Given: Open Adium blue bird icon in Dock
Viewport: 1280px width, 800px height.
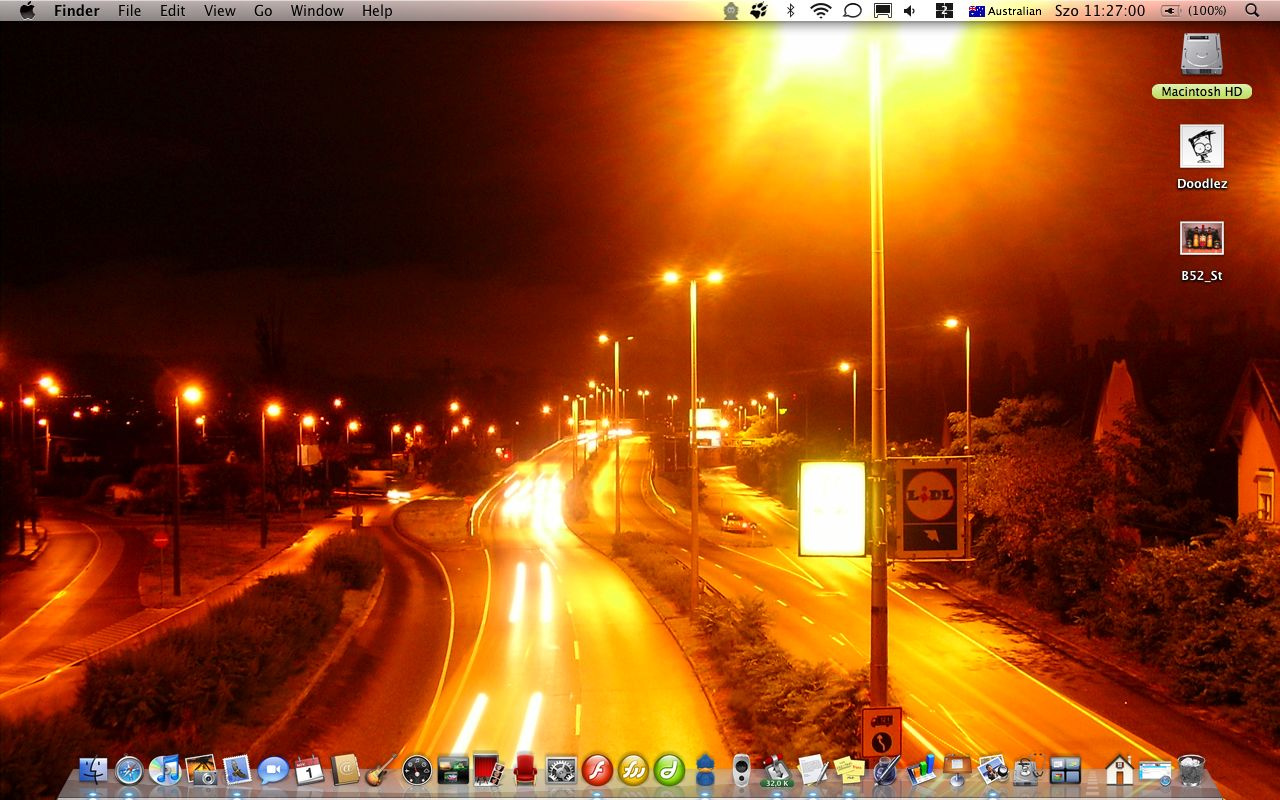Looking at the screenshot, I should (x=705, y=769).
